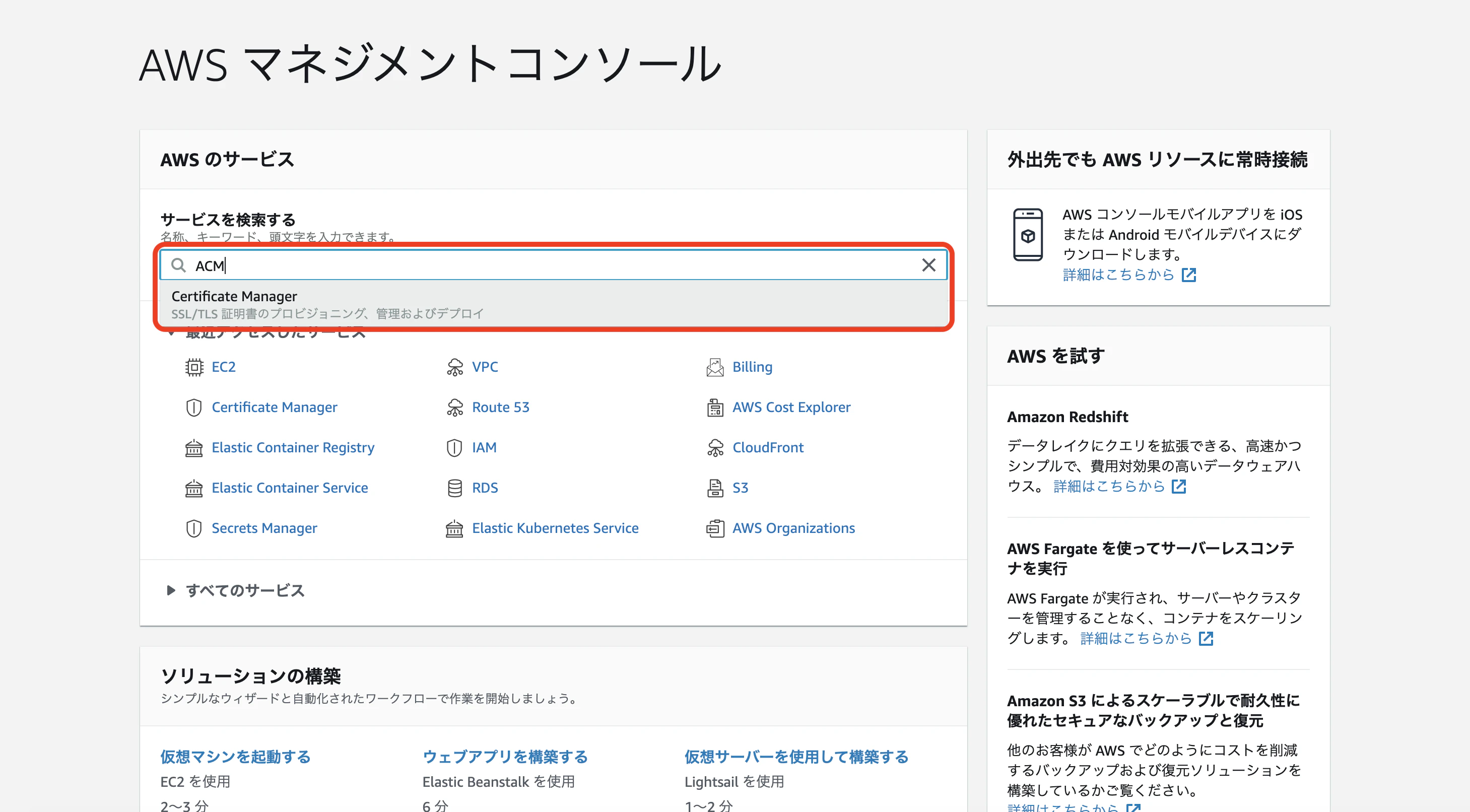Open the CloudFront link

click(768, 448)
